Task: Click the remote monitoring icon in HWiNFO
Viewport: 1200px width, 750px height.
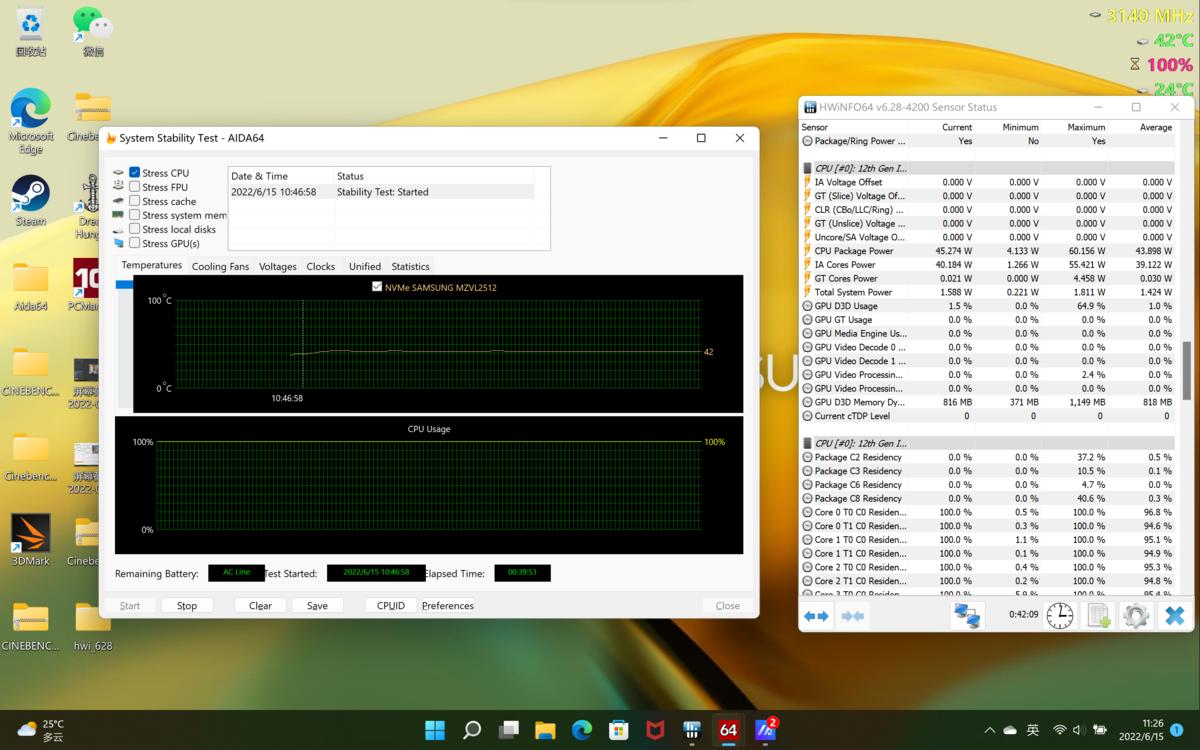Action: click(x=967, y=615)
